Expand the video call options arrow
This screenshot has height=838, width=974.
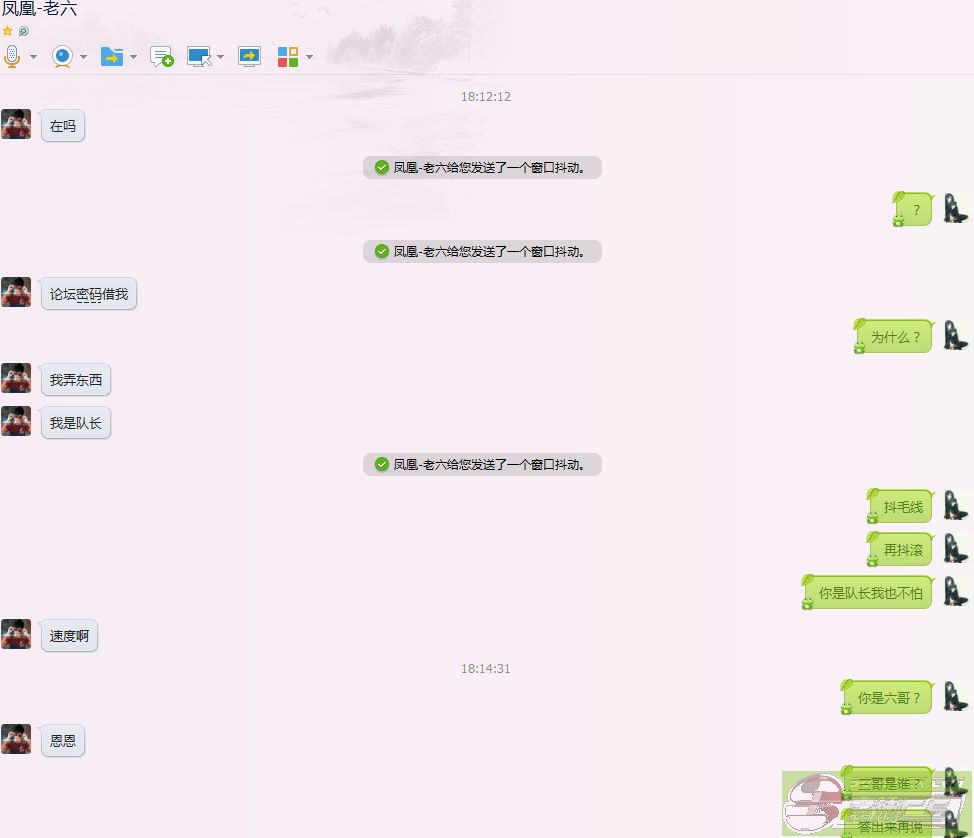83,57
